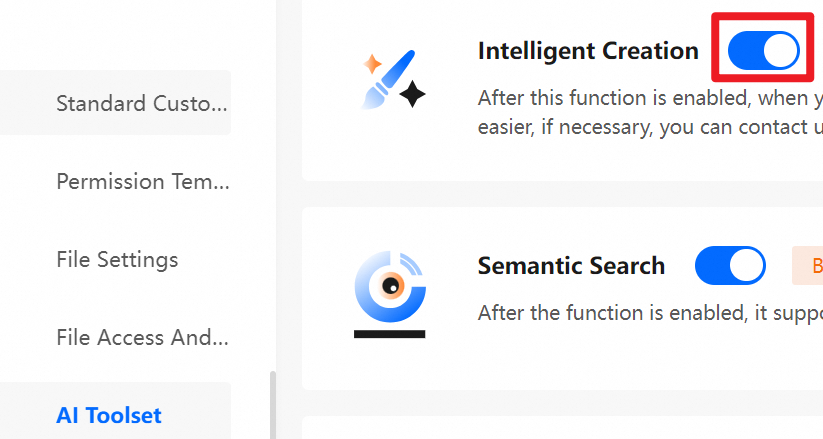823x439 pixels.
Task: Open the Standard Custo... sidebar item
Action: click(141, 103)
